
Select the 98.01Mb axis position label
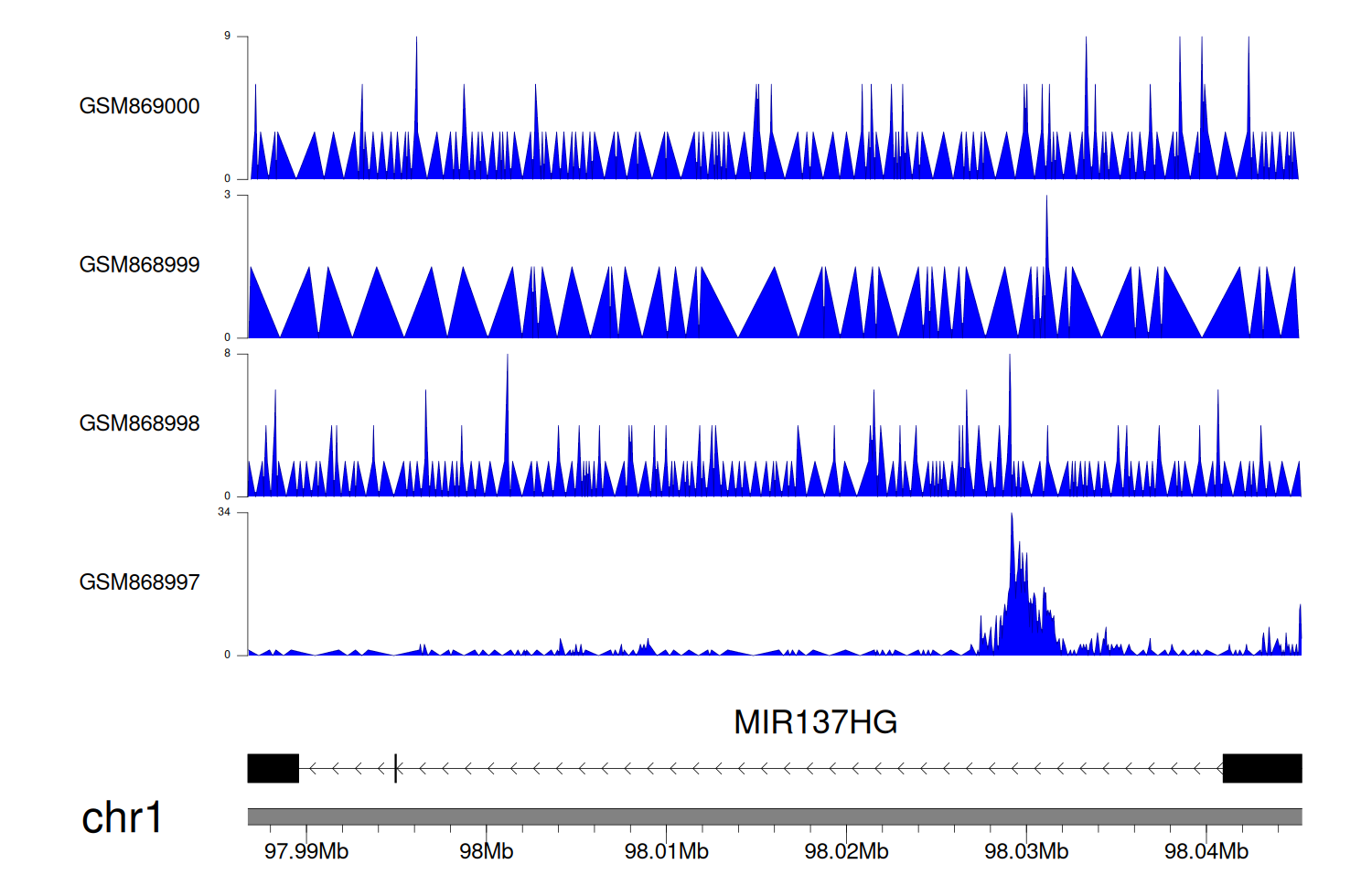[666, 851]
